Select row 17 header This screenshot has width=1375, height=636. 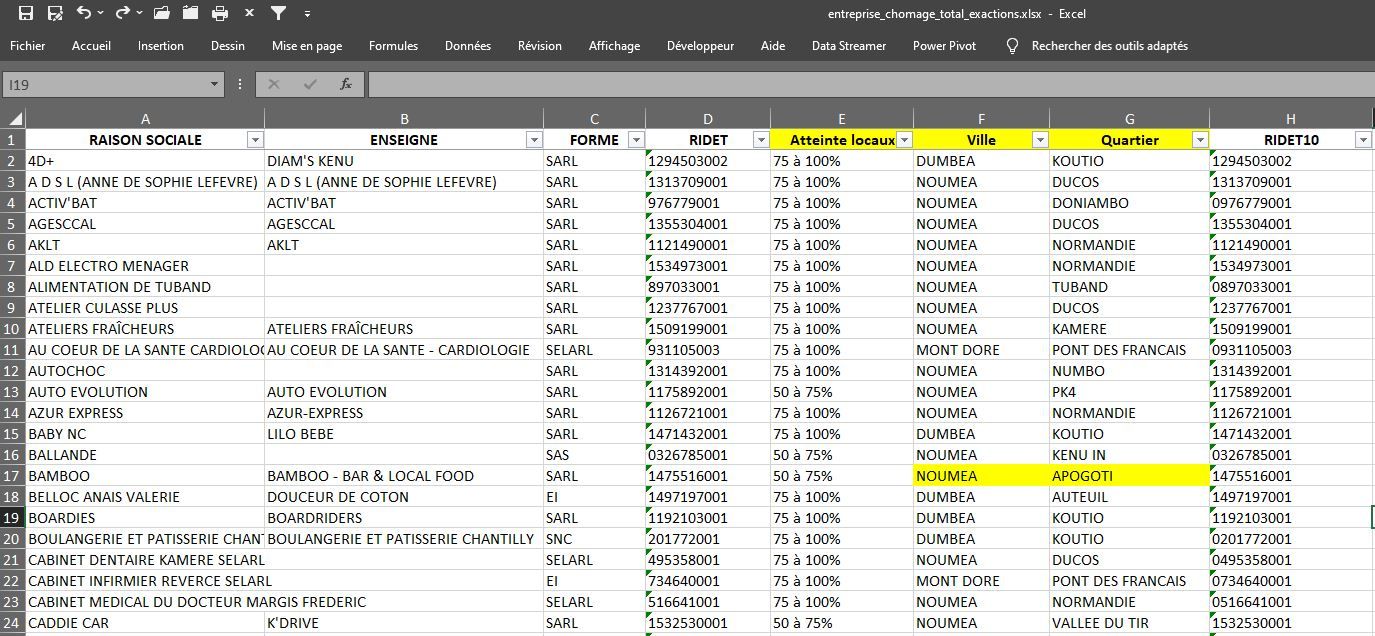[13, 476]
